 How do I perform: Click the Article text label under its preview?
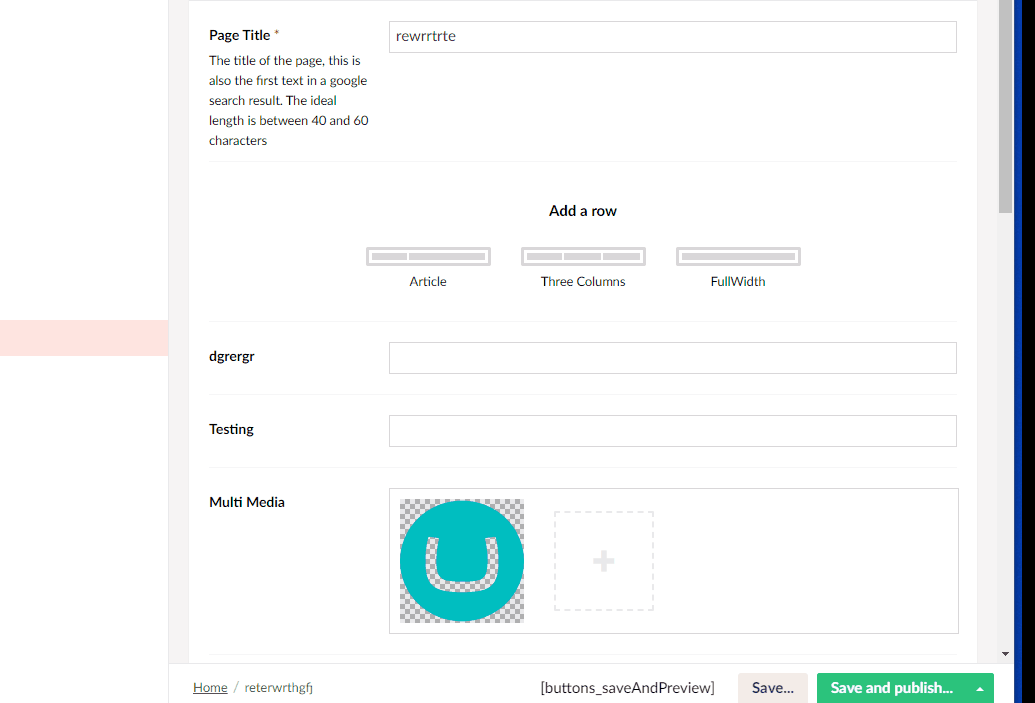click(428, 281)
